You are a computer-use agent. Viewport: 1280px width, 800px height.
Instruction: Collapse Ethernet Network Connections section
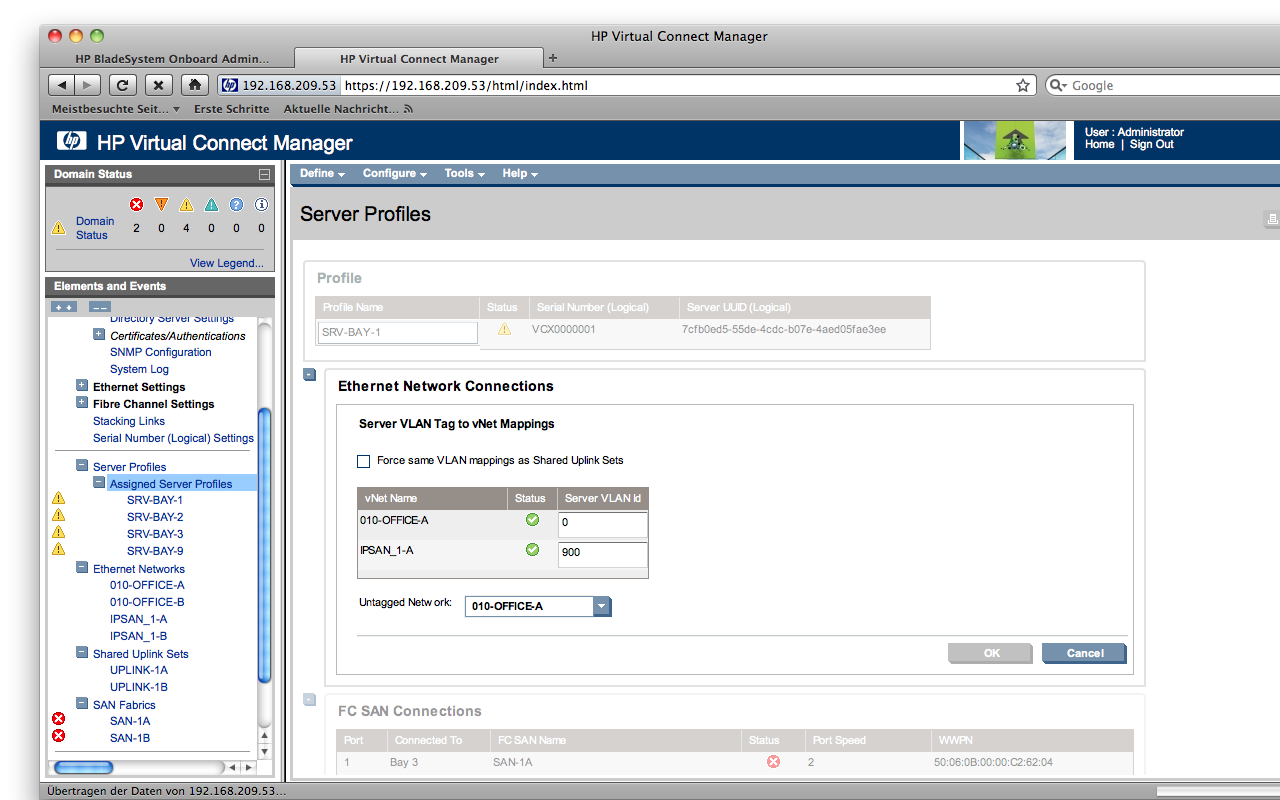tap(310, 375)
